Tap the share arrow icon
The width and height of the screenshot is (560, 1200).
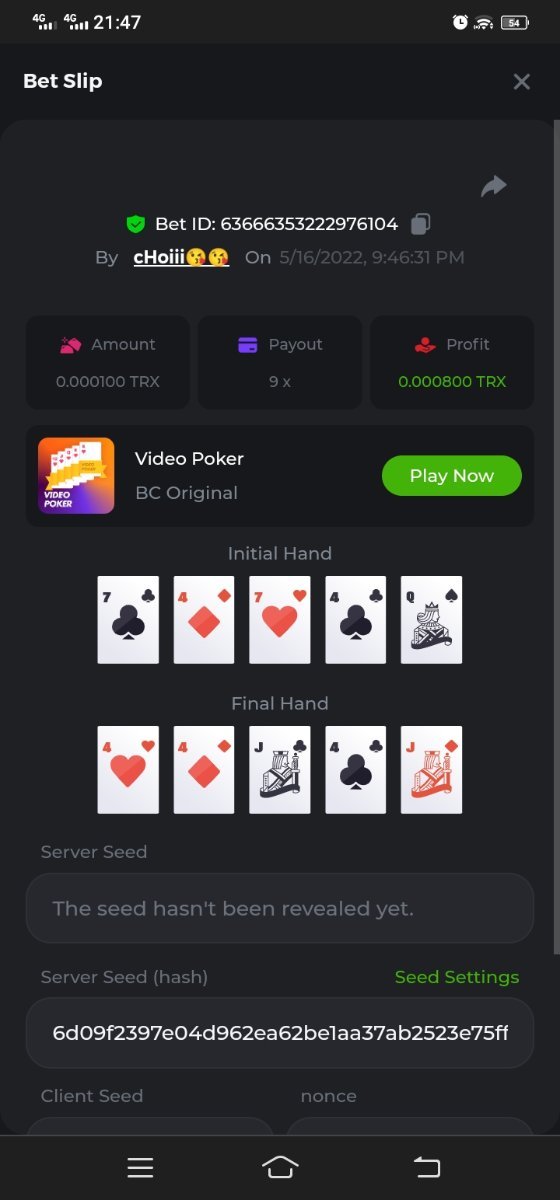coord(494,186)
